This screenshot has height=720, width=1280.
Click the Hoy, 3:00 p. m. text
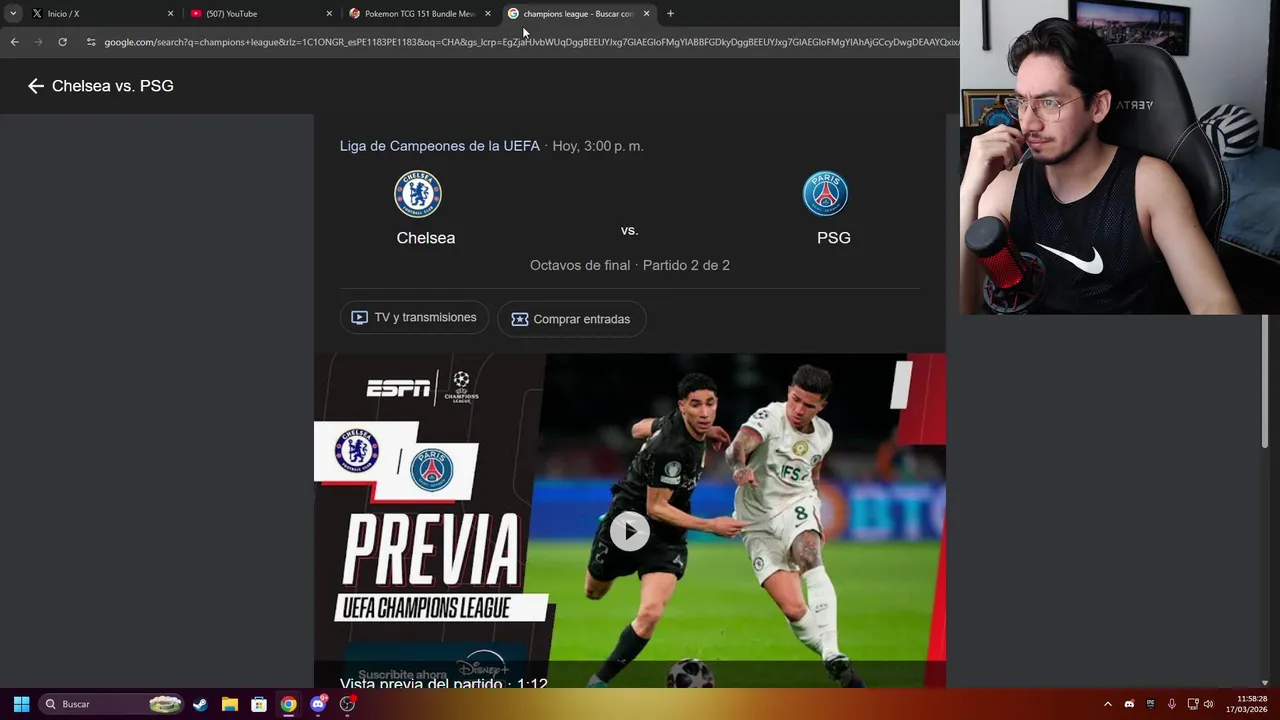598,146
